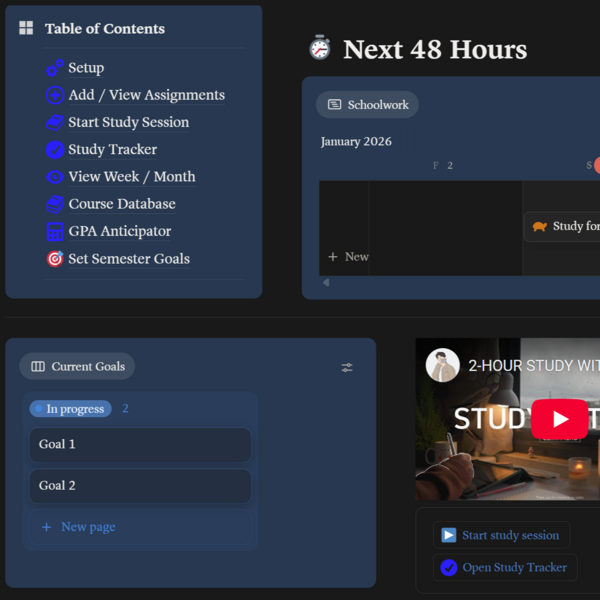Click the Course Database stacked books icon
The width and height of the screenshot is (600, 600).
coord(55,204)
